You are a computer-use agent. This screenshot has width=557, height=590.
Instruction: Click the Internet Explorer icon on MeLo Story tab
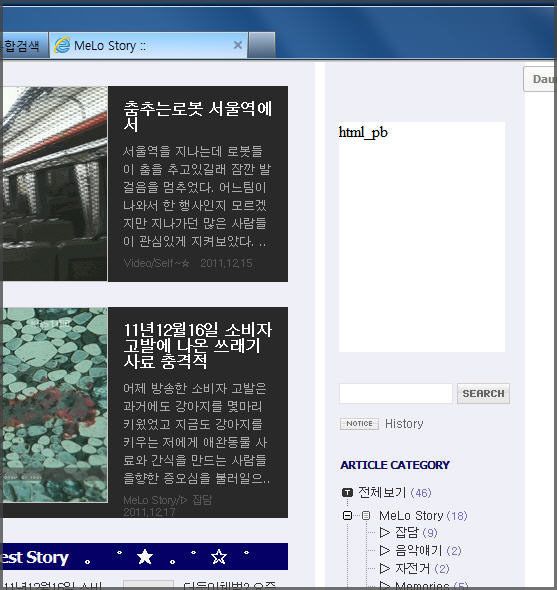[x=62, y=46]
